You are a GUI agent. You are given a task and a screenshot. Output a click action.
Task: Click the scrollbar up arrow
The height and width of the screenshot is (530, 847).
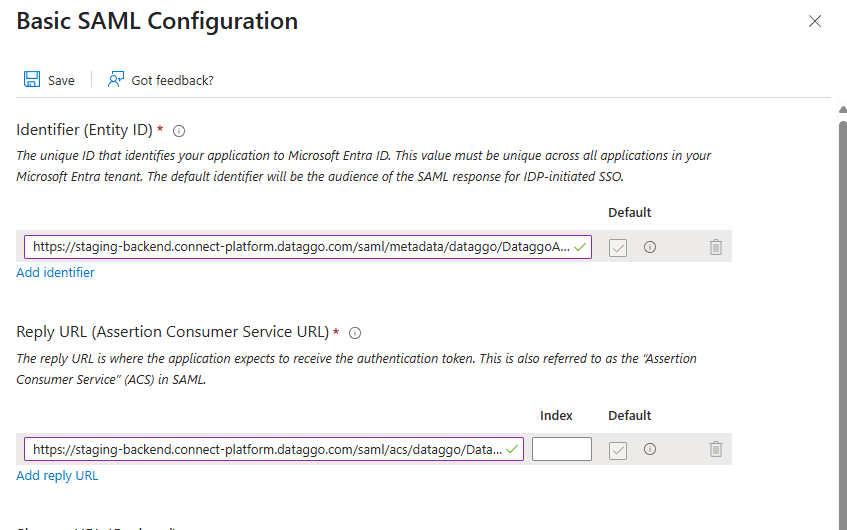point(843,110)
